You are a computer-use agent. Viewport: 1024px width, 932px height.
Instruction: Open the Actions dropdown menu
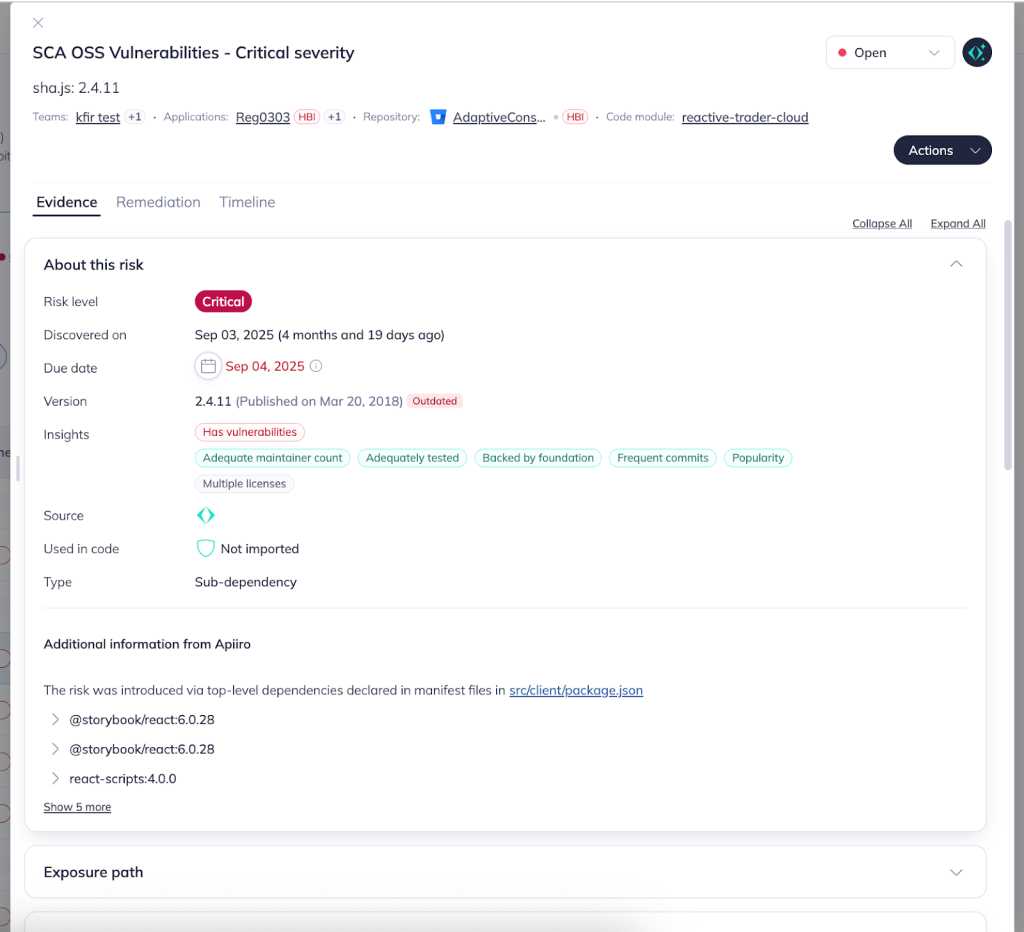point(941,150)
